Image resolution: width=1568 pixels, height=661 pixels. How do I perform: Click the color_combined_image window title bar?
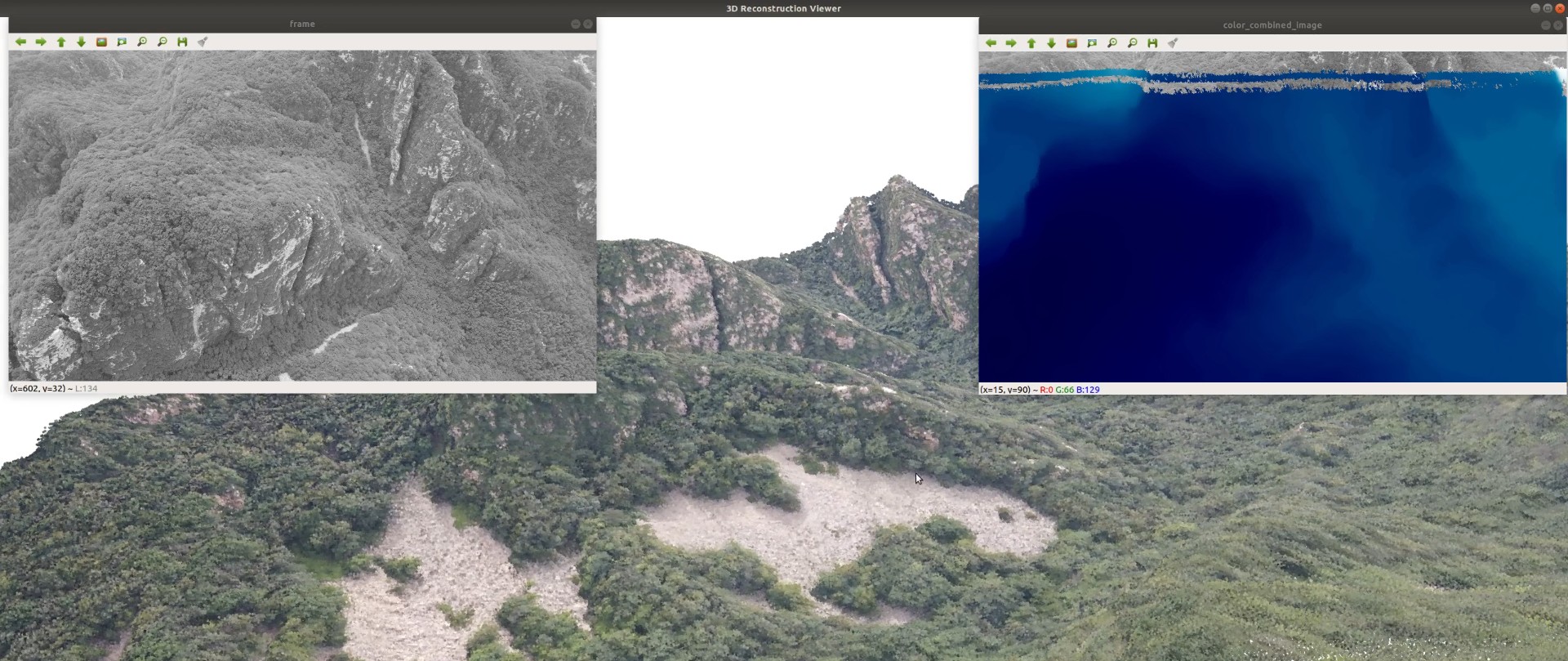[1272, 25]
